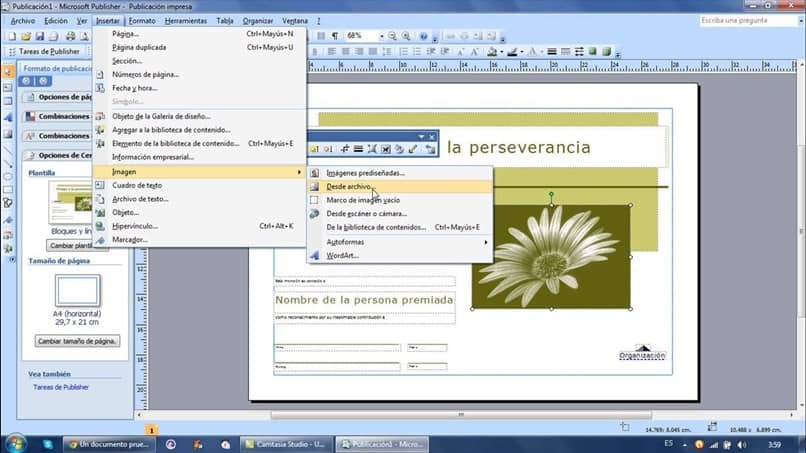The image size is (806, 453).
Task: Choose Hipervínculo... in Insertar menu
Action: [x=199, y=226]
